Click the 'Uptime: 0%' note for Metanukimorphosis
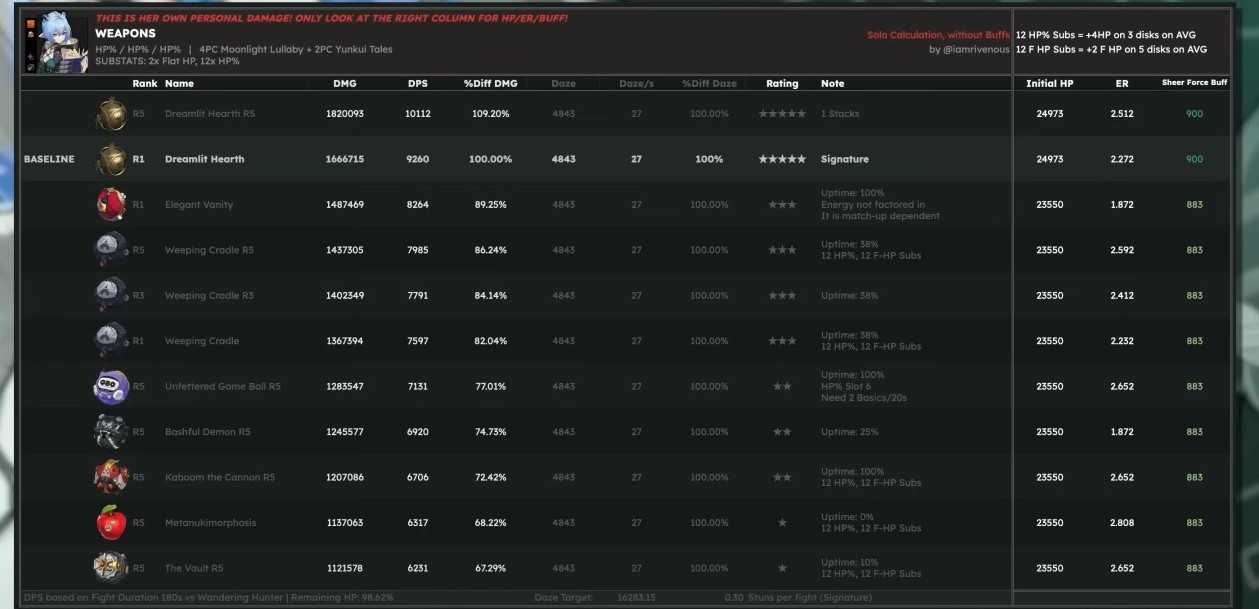 pos(847,517)
